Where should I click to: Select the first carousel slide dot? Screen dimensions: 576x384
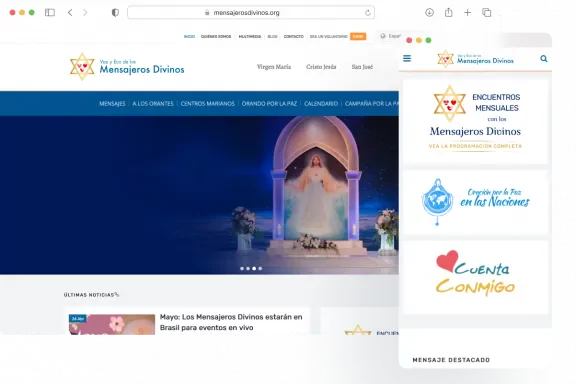(242, 269)
